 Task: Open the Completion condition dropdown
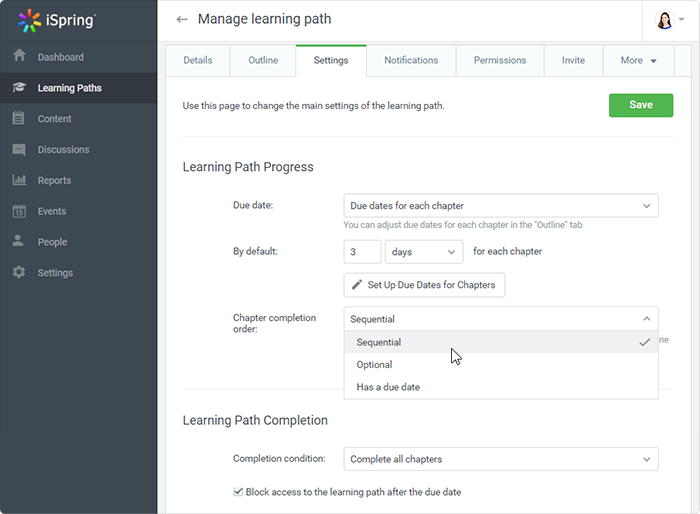click(x=501, y=459)
